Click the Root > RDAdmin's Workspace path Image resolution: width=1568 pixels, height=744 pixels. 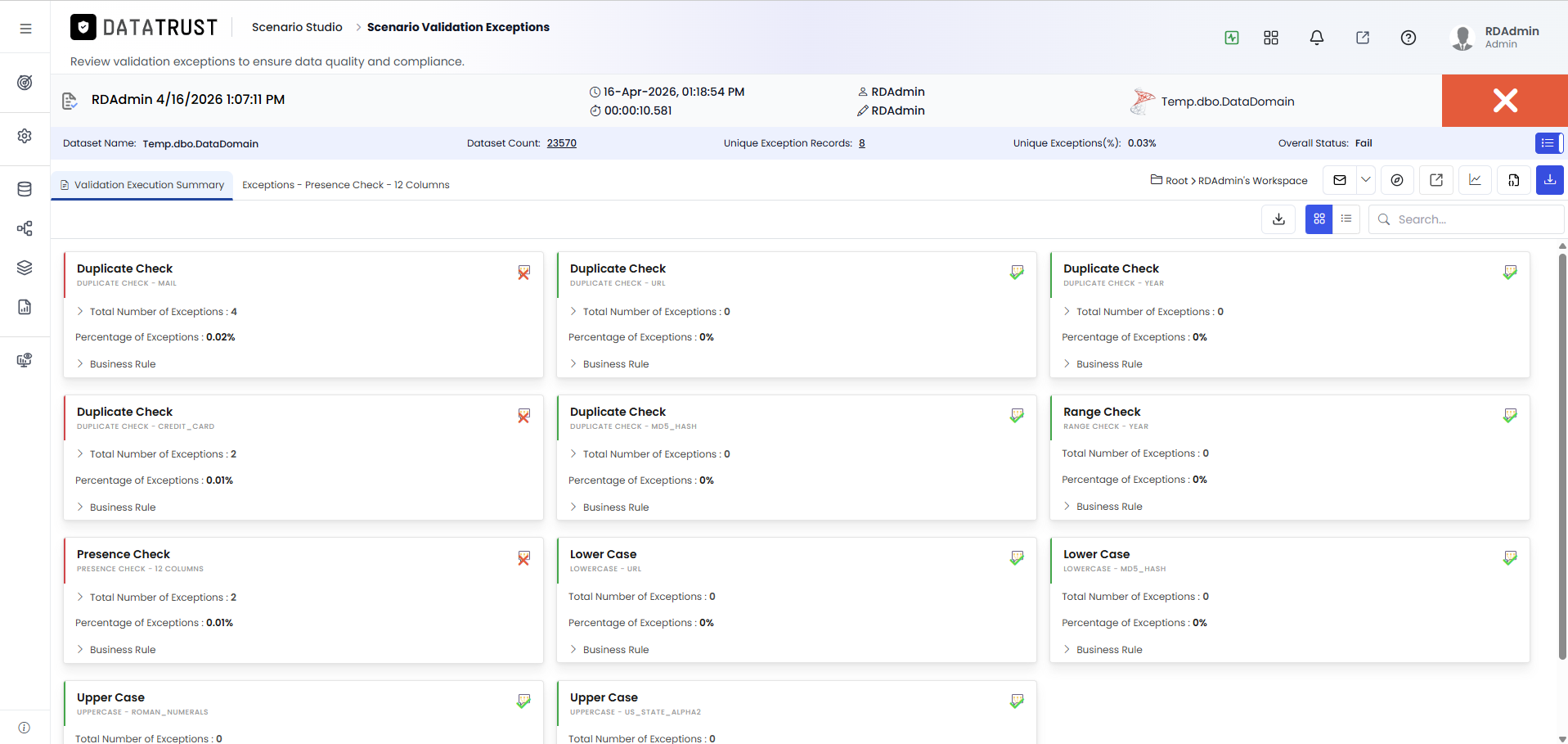[1229, 181]
